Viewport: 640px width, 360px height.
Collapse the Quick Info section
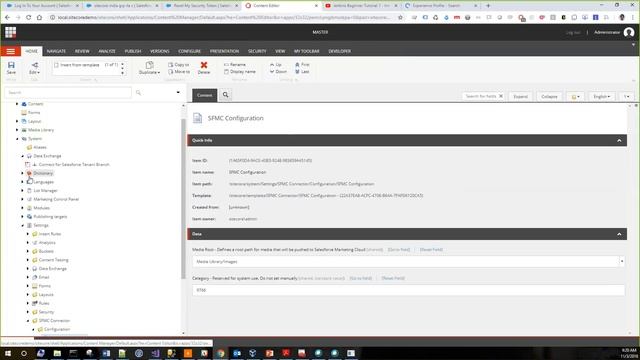pyautogui.click(x=619, y=140)
